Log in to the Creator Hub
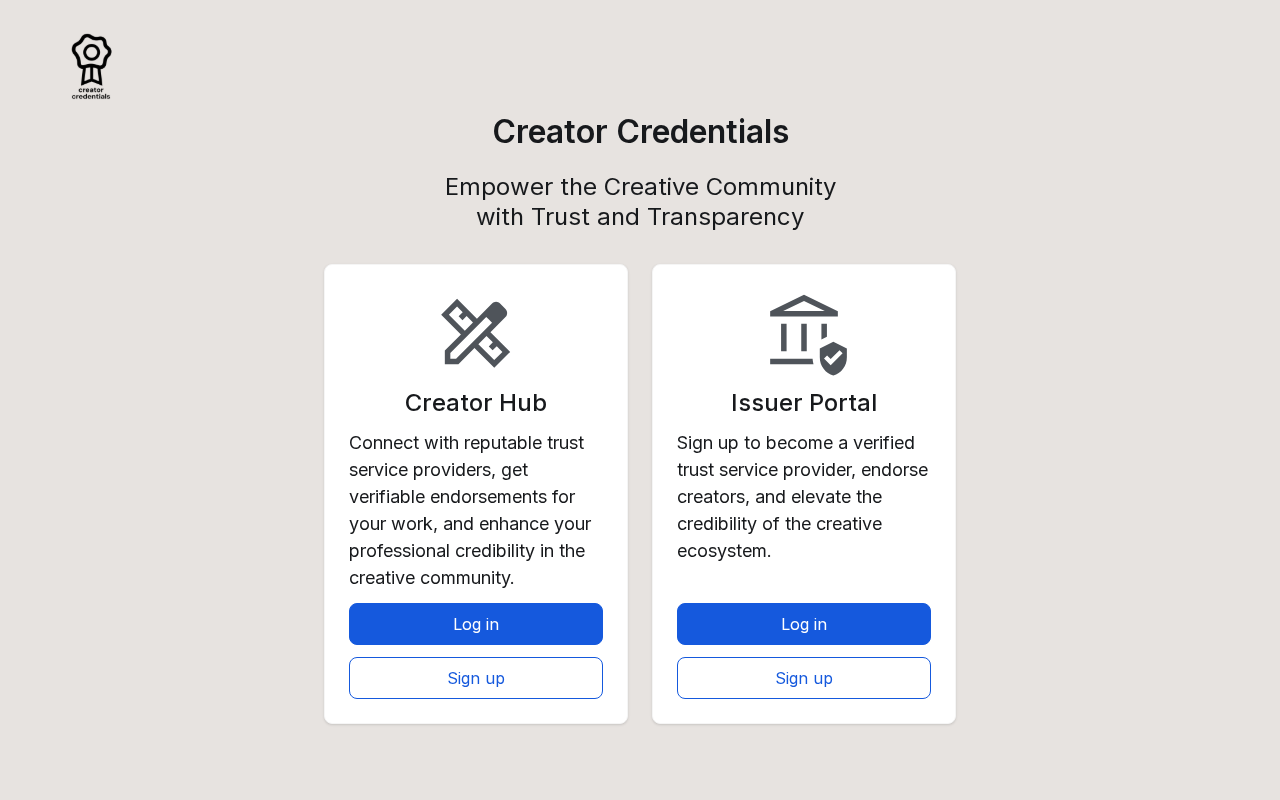The image size is (1280, 800). coord(476,624)
